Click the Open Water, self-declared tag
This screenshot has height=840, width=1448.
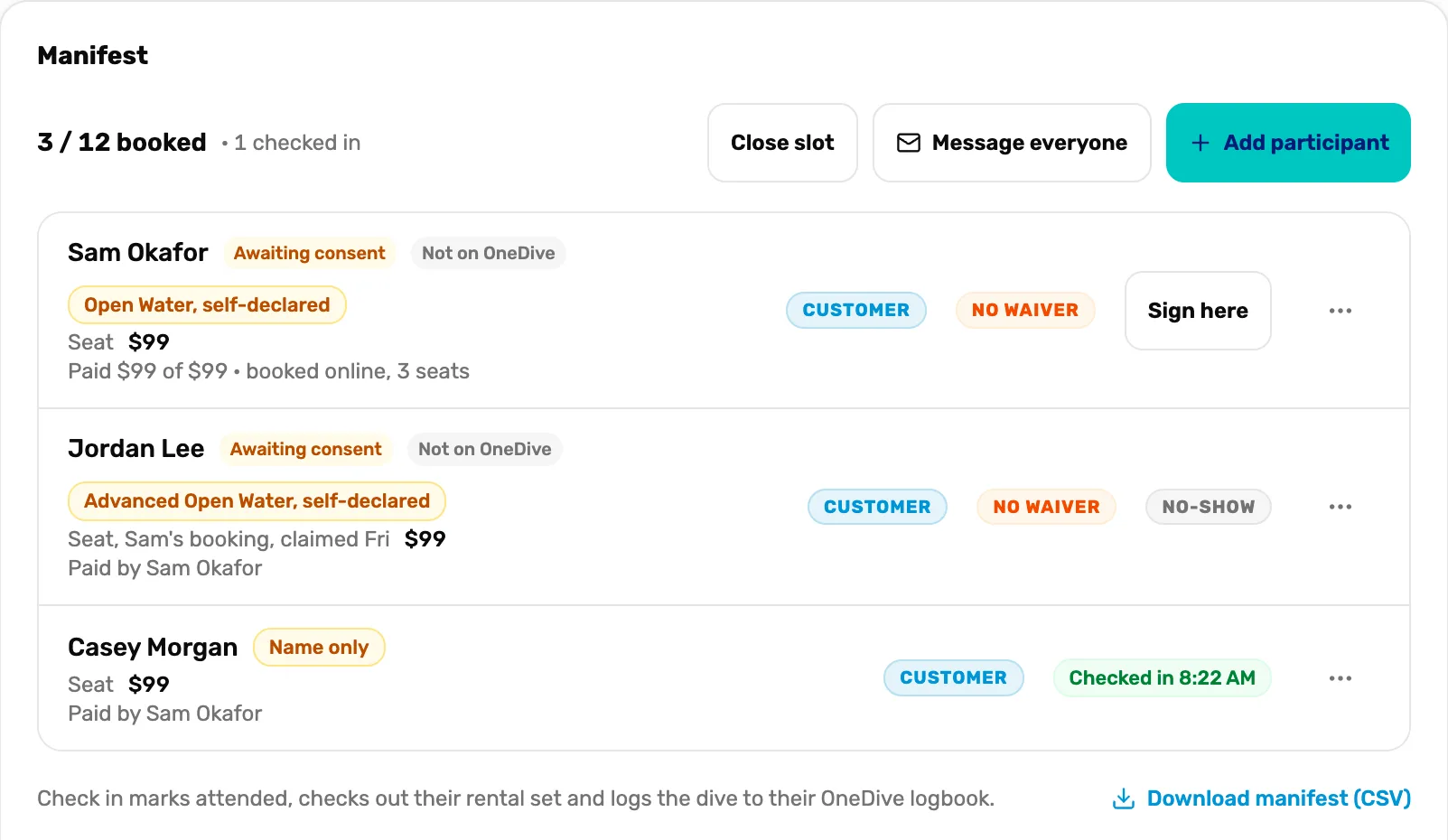[207, 304]
